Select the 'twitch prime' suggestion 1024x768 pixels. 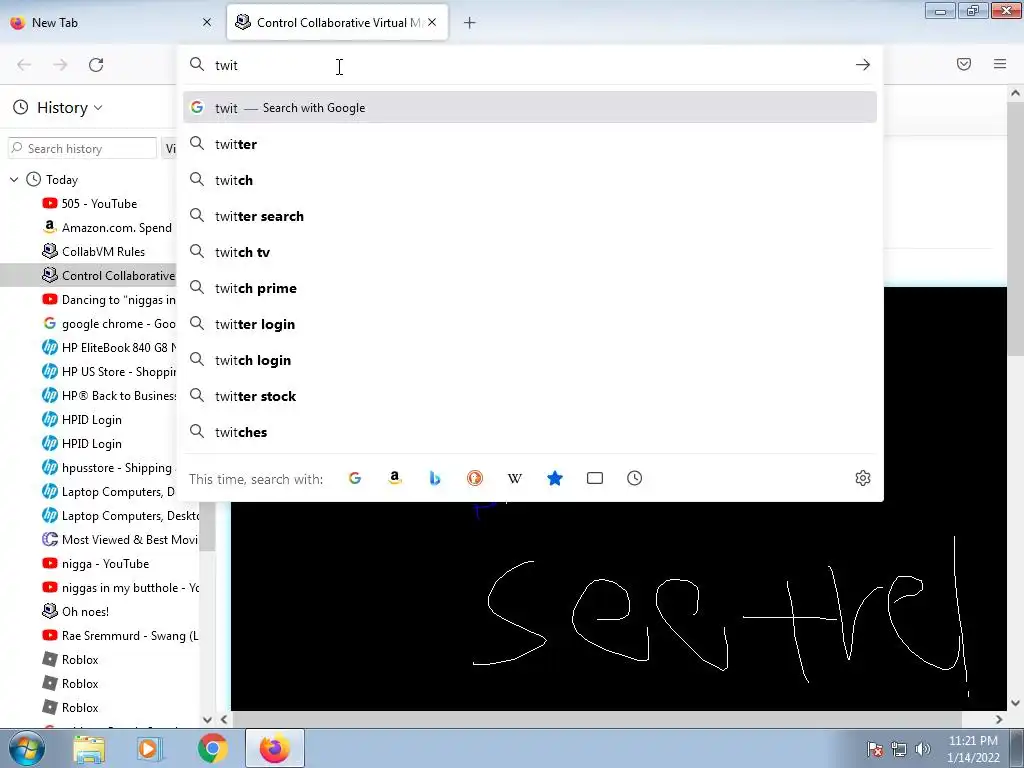(x=530, y=288)
